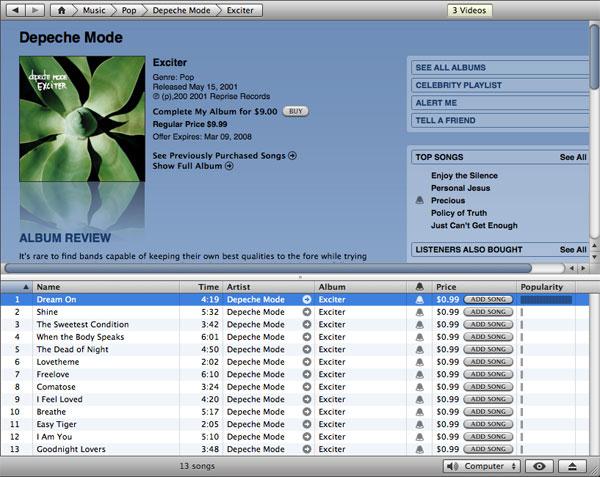600x477 pixels.
Task: Open top song Just Can't Get Enough
Action: click(x=474, y=226)
